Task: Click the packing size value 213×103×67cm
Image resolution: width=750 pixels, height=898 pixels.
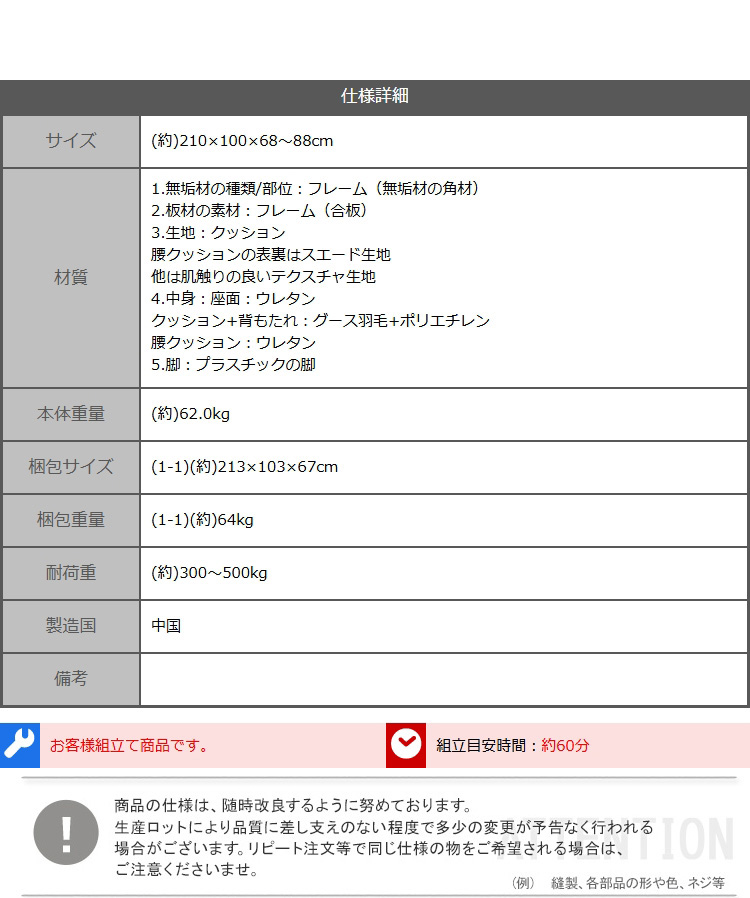Action: pyautogui.click(x=245, y=467)
